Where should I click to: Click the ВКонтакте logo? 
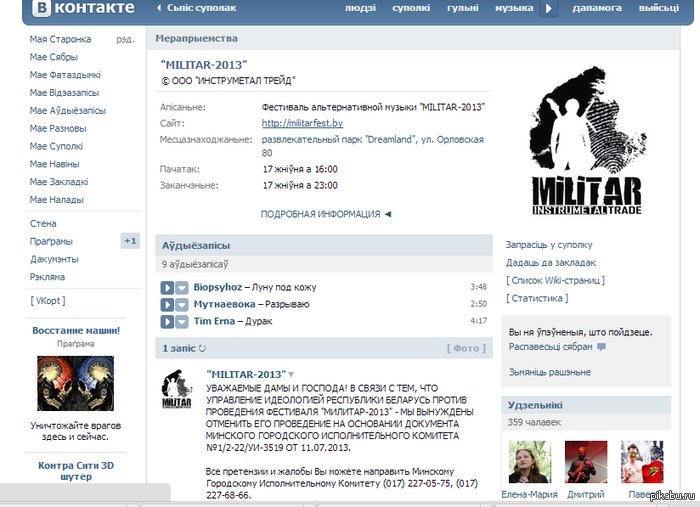82,9
